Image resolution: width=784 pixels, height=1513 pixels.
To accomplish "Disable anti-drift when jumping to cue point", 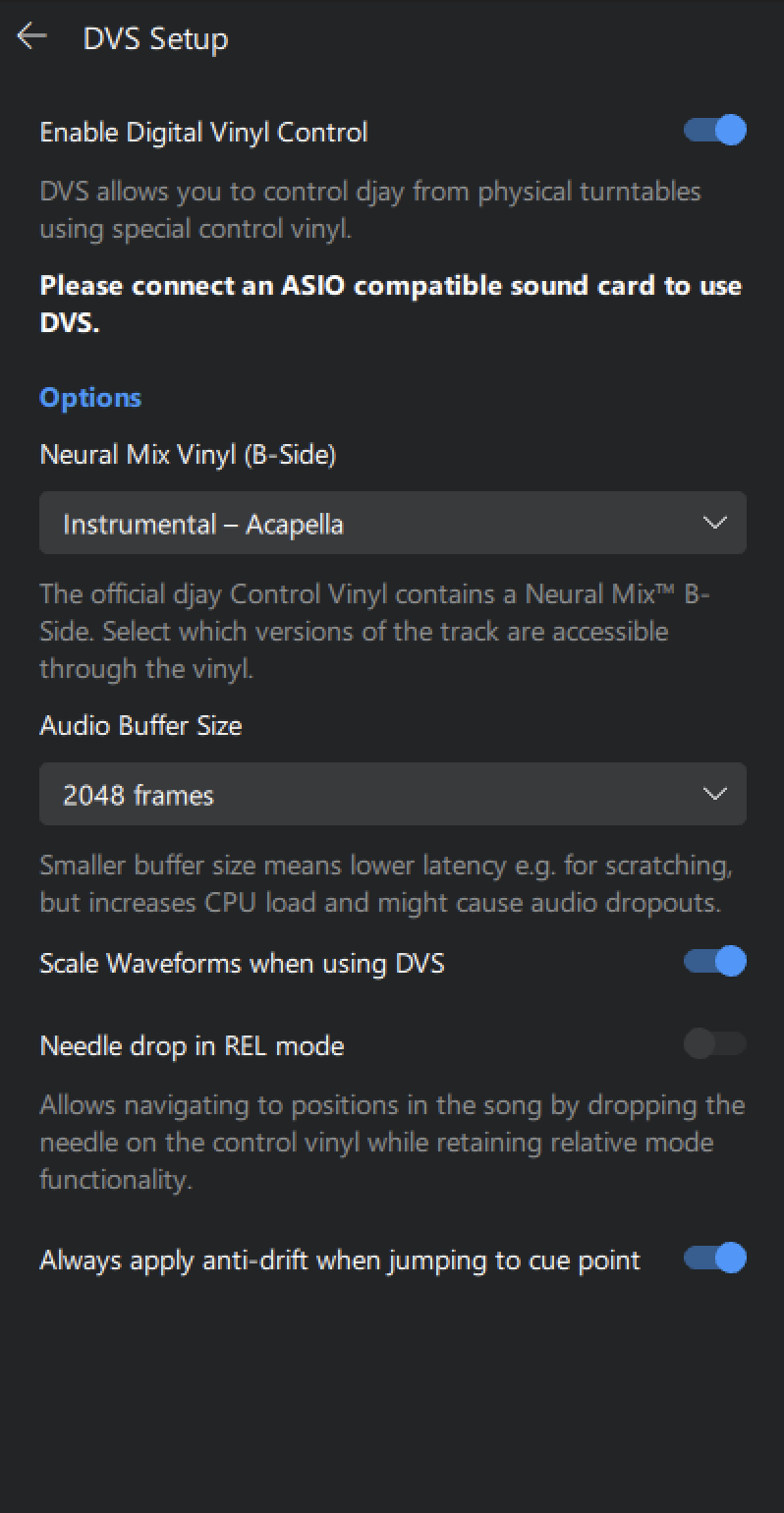I will [713, 1259].
